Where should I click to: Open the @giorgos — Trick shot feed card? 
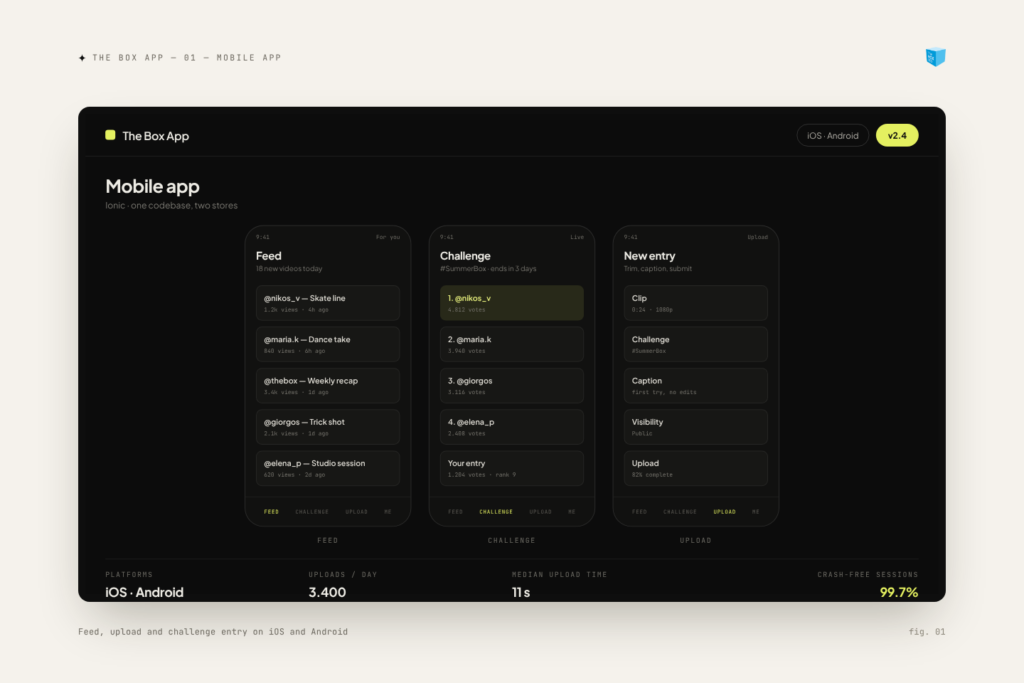tap(328, 426)
